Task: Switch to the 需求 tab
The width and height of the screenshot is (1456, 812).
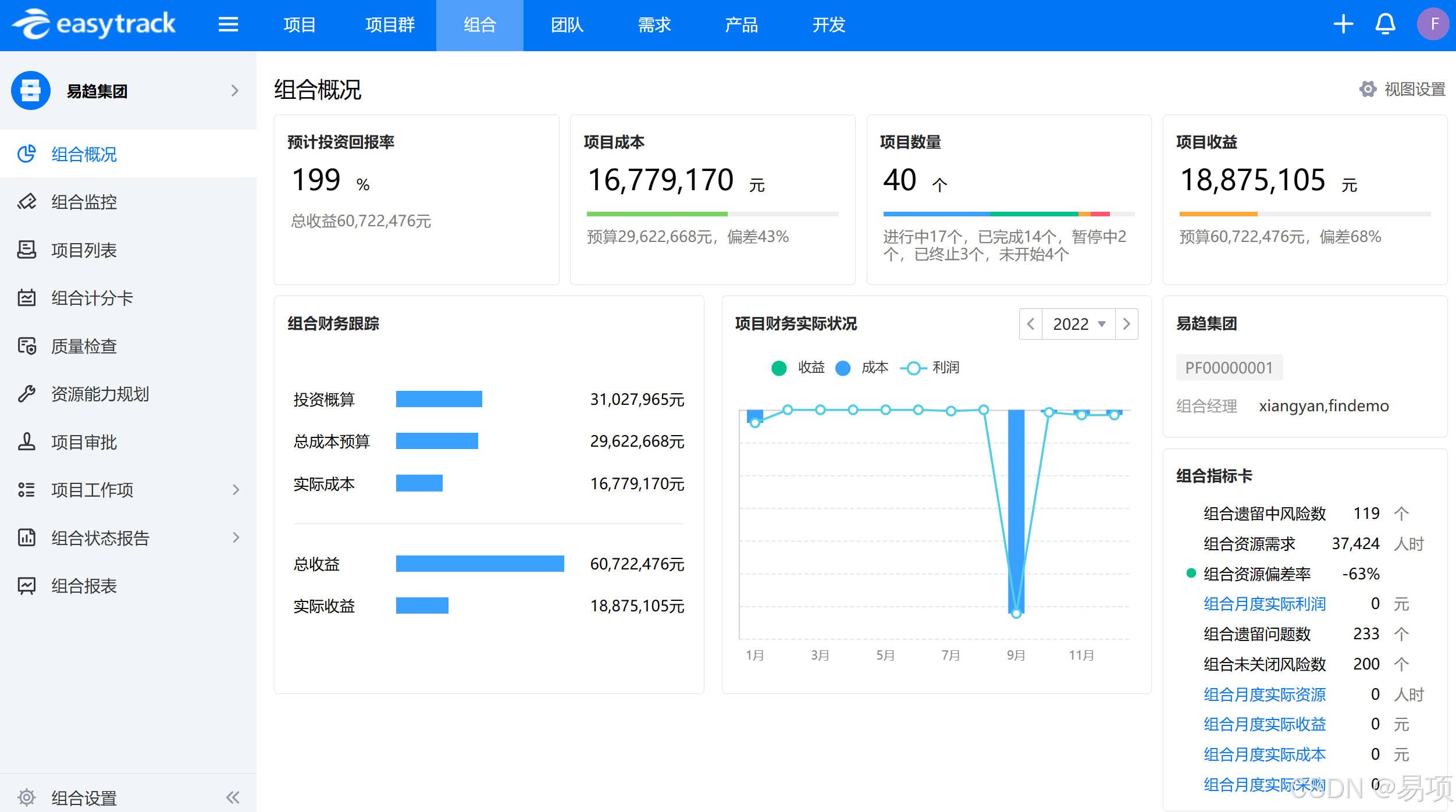Action: point(654,24)
